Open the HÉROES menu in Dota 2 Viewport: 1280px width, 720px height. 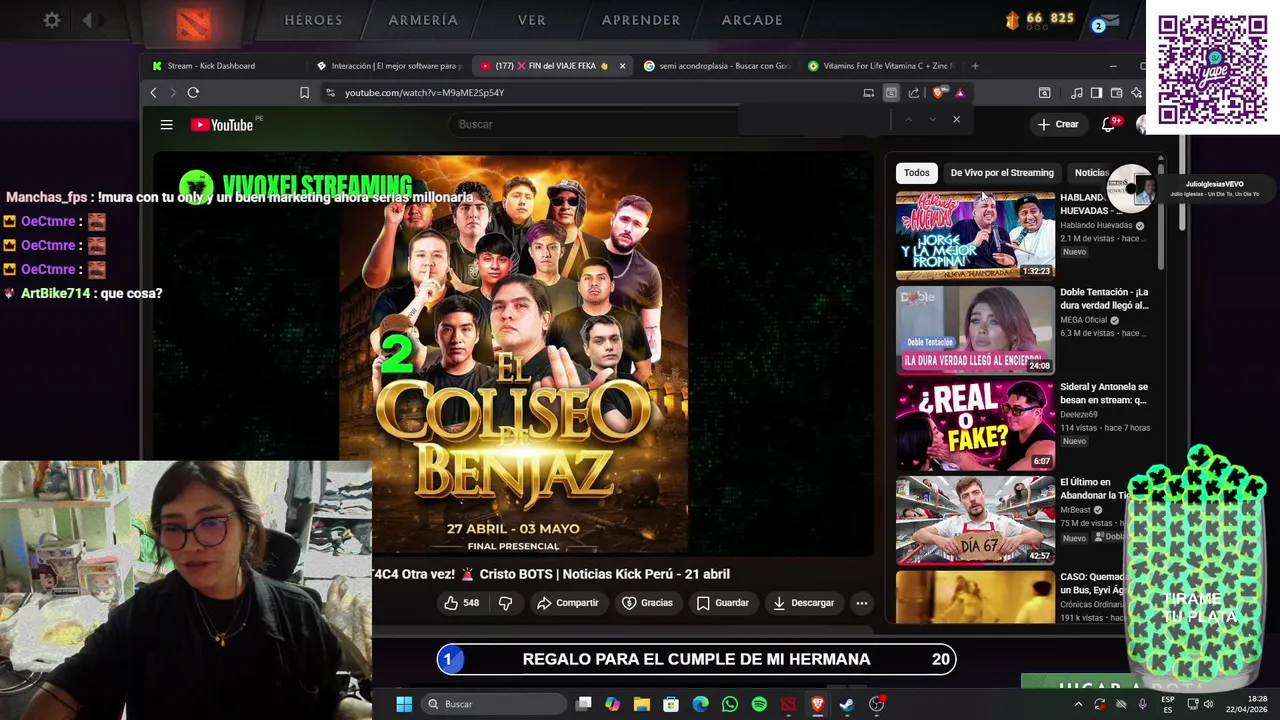(x=313, y=20)
